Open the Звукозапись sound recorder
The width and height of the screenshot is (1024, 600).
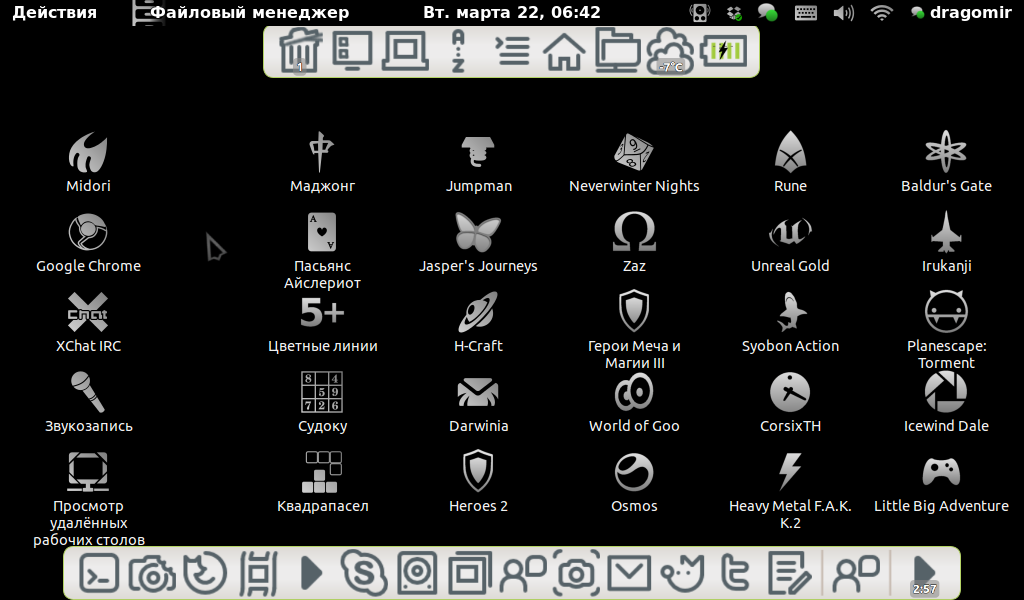click(x=88, y=392)
